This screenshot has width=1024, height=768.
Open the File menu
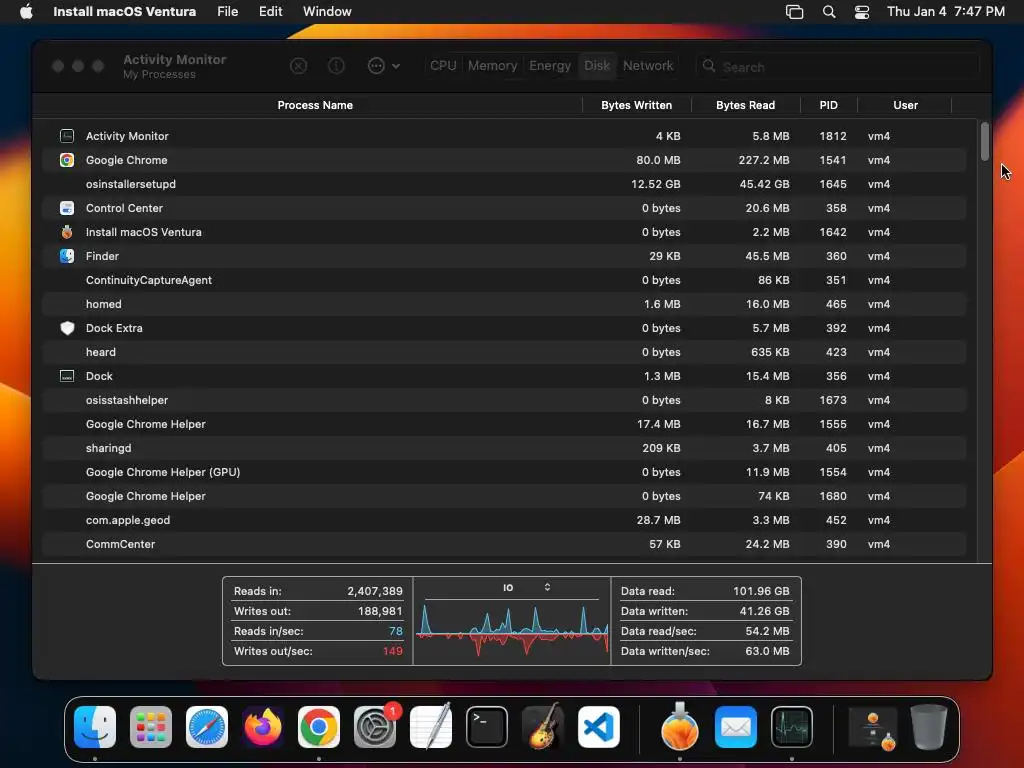[x=227, y=12]
